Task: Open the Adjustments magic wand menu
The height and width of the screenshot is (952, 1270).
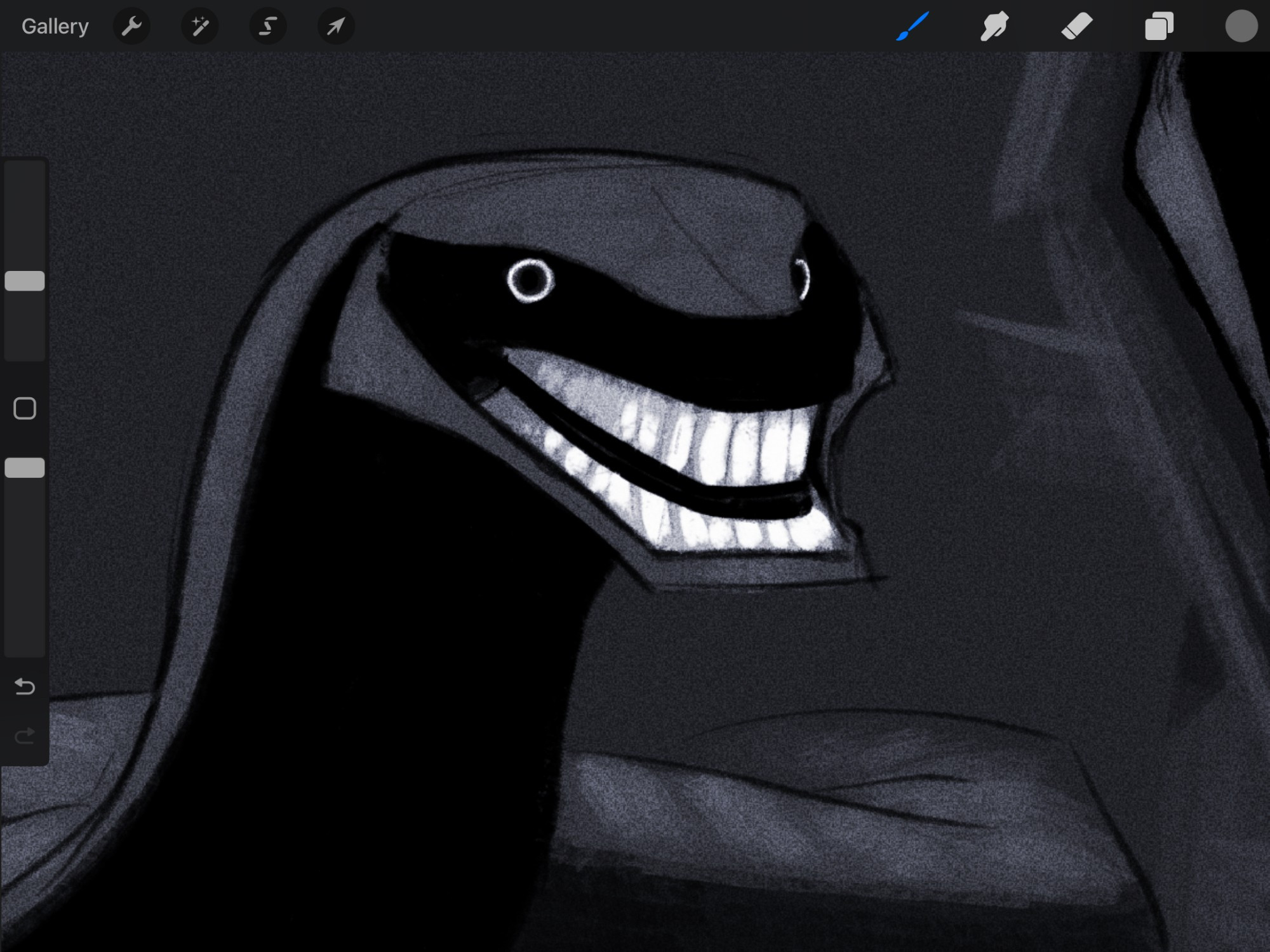Action: pyautogui.click(x=199, y=26)
